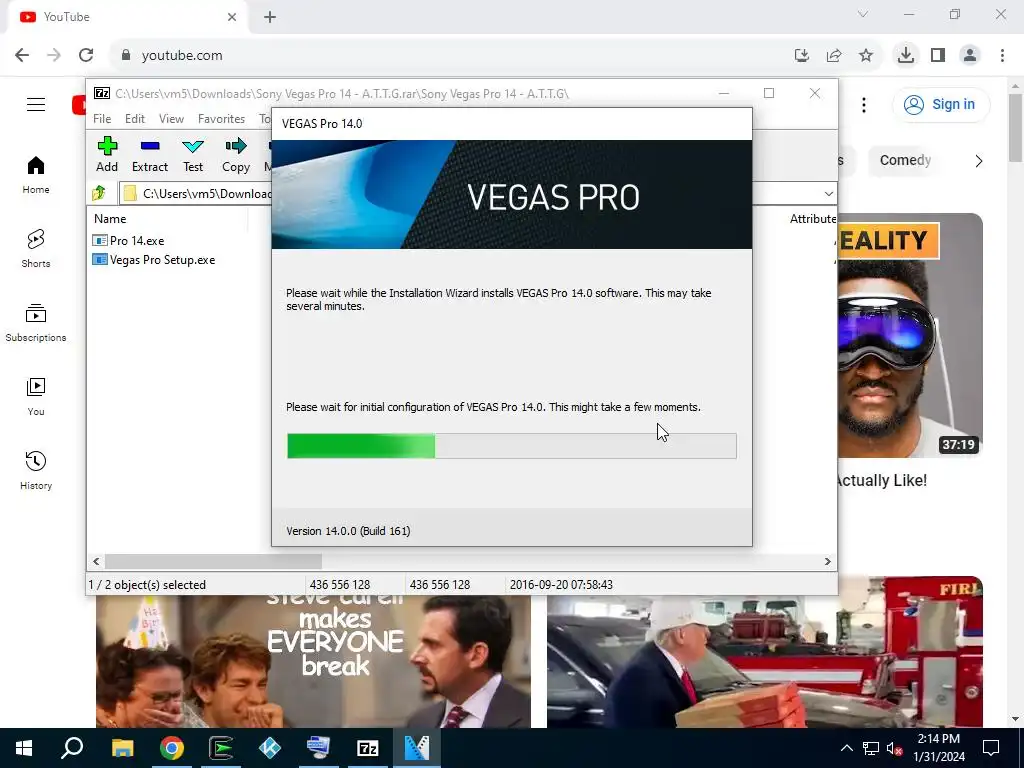The width and height of the screenshot is (1024, 768).
Task: Reload the YouTube page
Action: pyautogui.click(x=86, y=56)
